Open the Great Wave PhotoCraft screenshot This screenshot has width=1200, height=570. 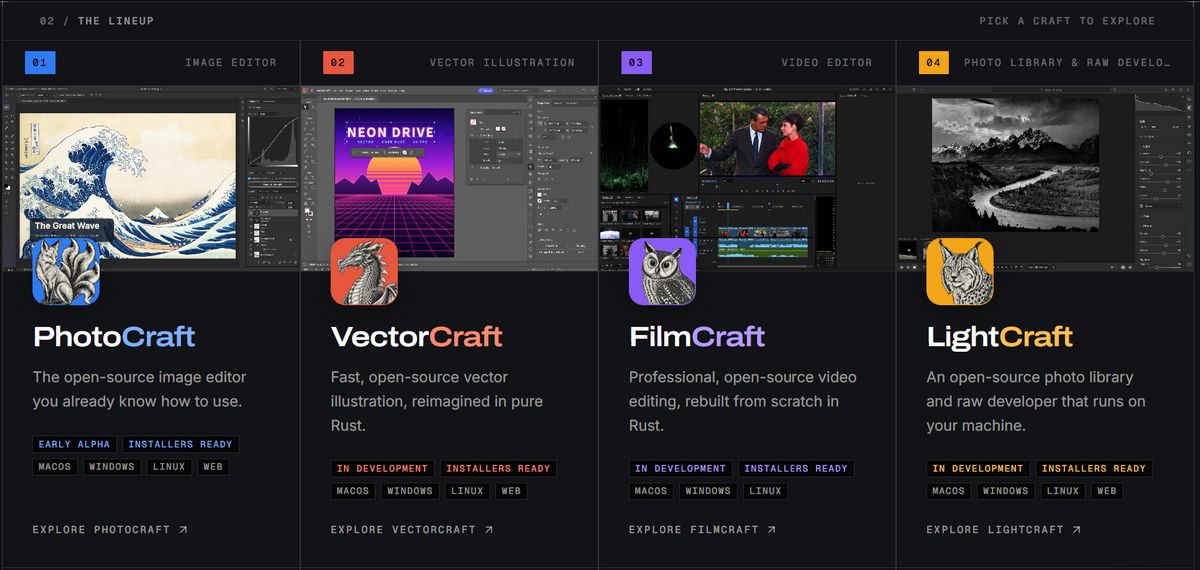pyautogui.click(x=150, y=177)
